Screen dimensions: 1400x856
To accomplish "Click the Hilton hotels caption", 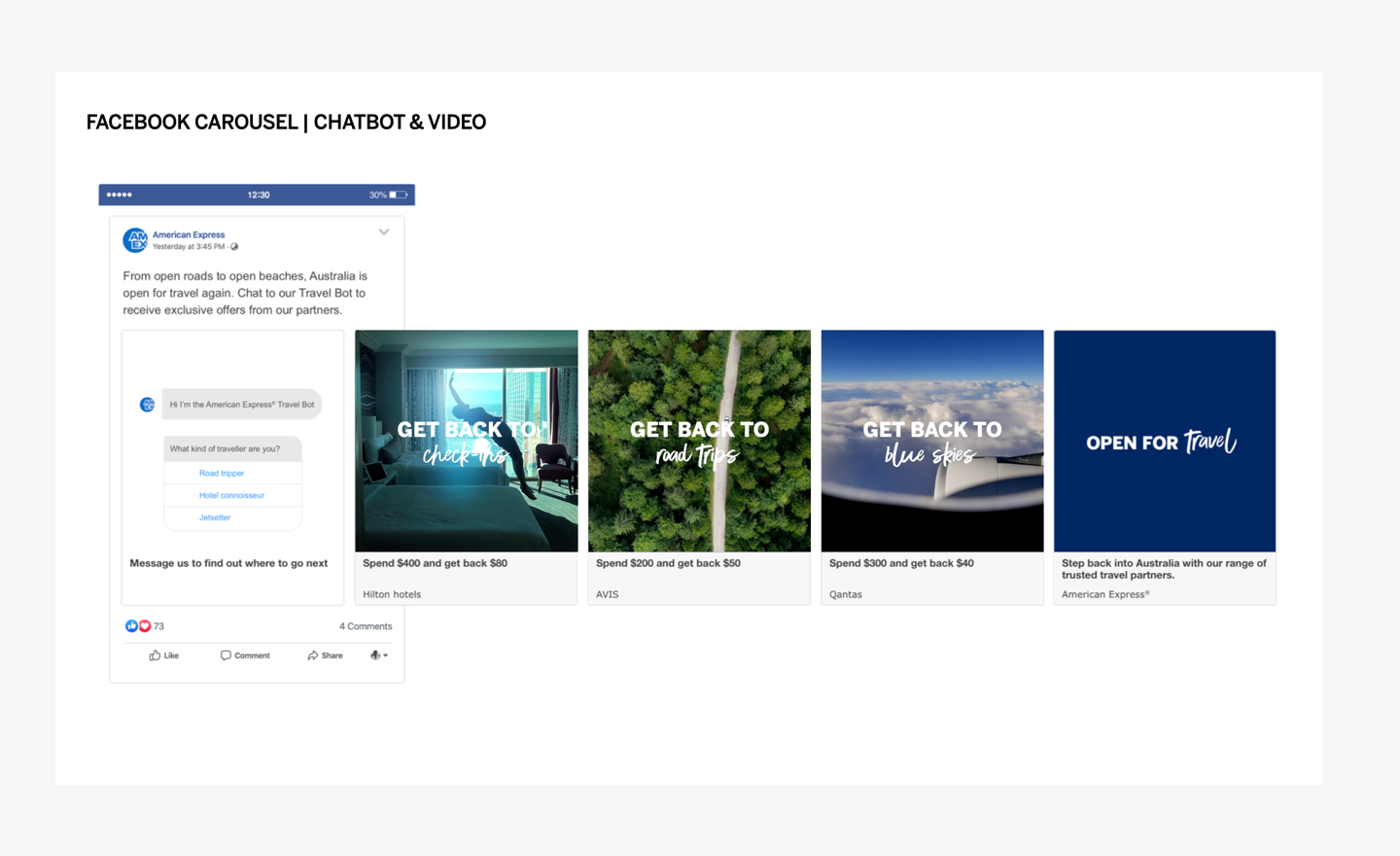I will pos(392,594).
